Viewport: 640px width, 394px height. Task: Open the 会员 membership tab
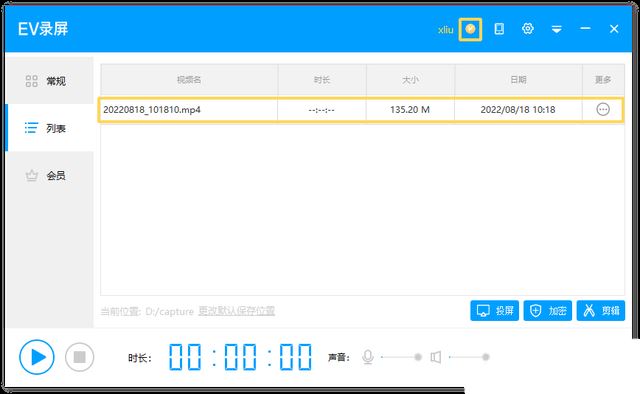click(x=49, y=176)
